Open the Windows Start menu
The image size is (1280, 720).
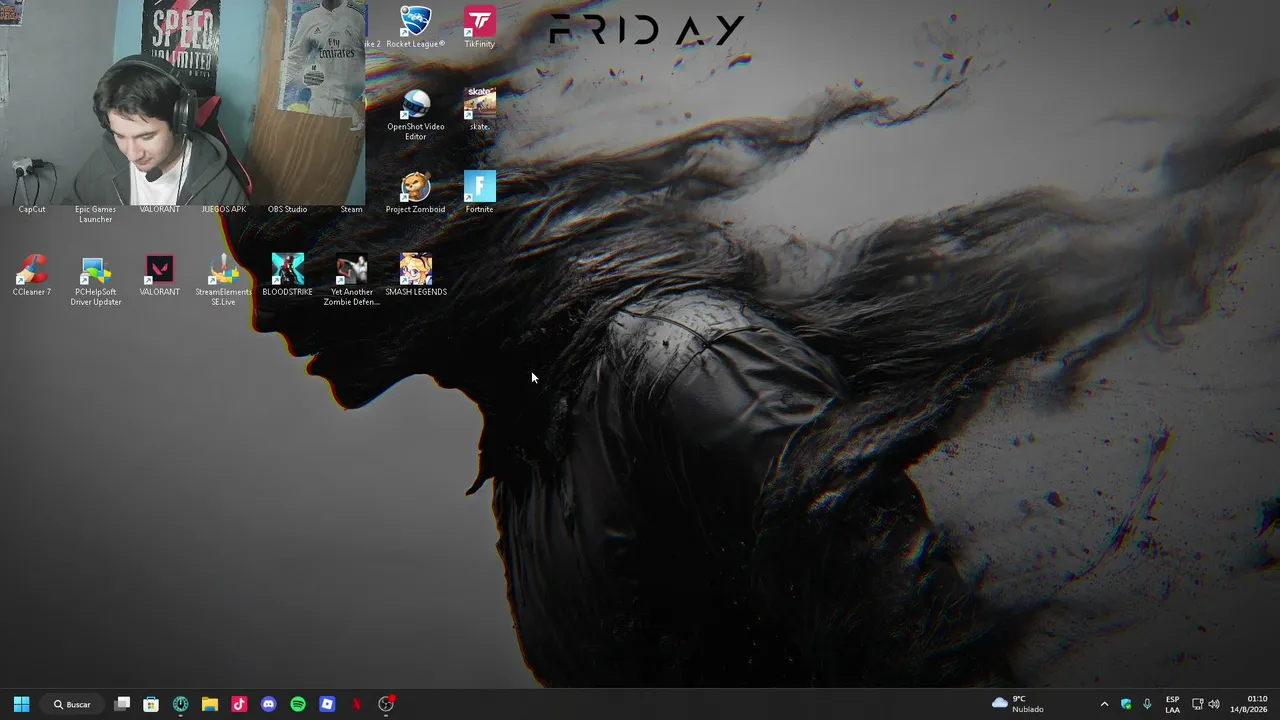click(21, 704)
